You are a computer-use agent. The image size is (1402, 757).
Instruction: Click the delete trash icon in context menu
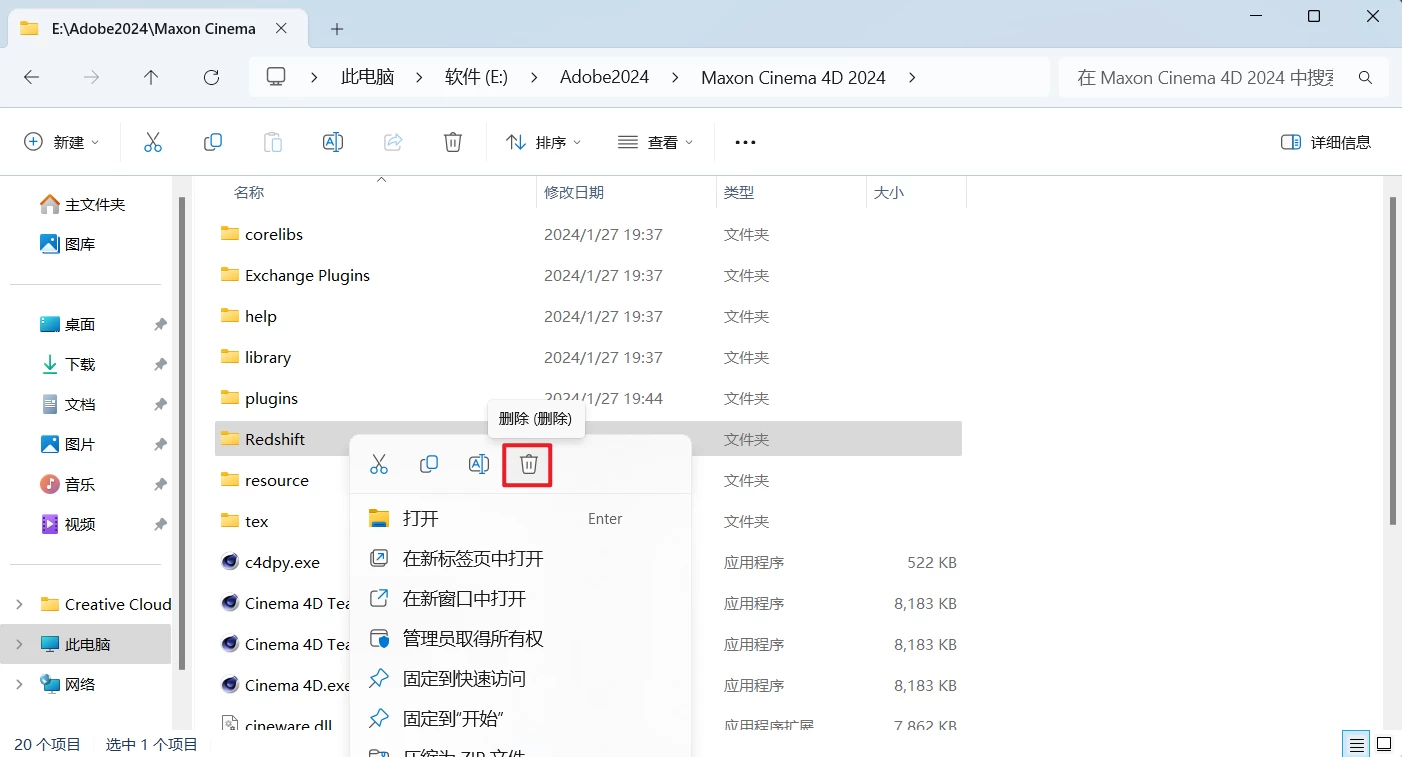pos(529,464)
